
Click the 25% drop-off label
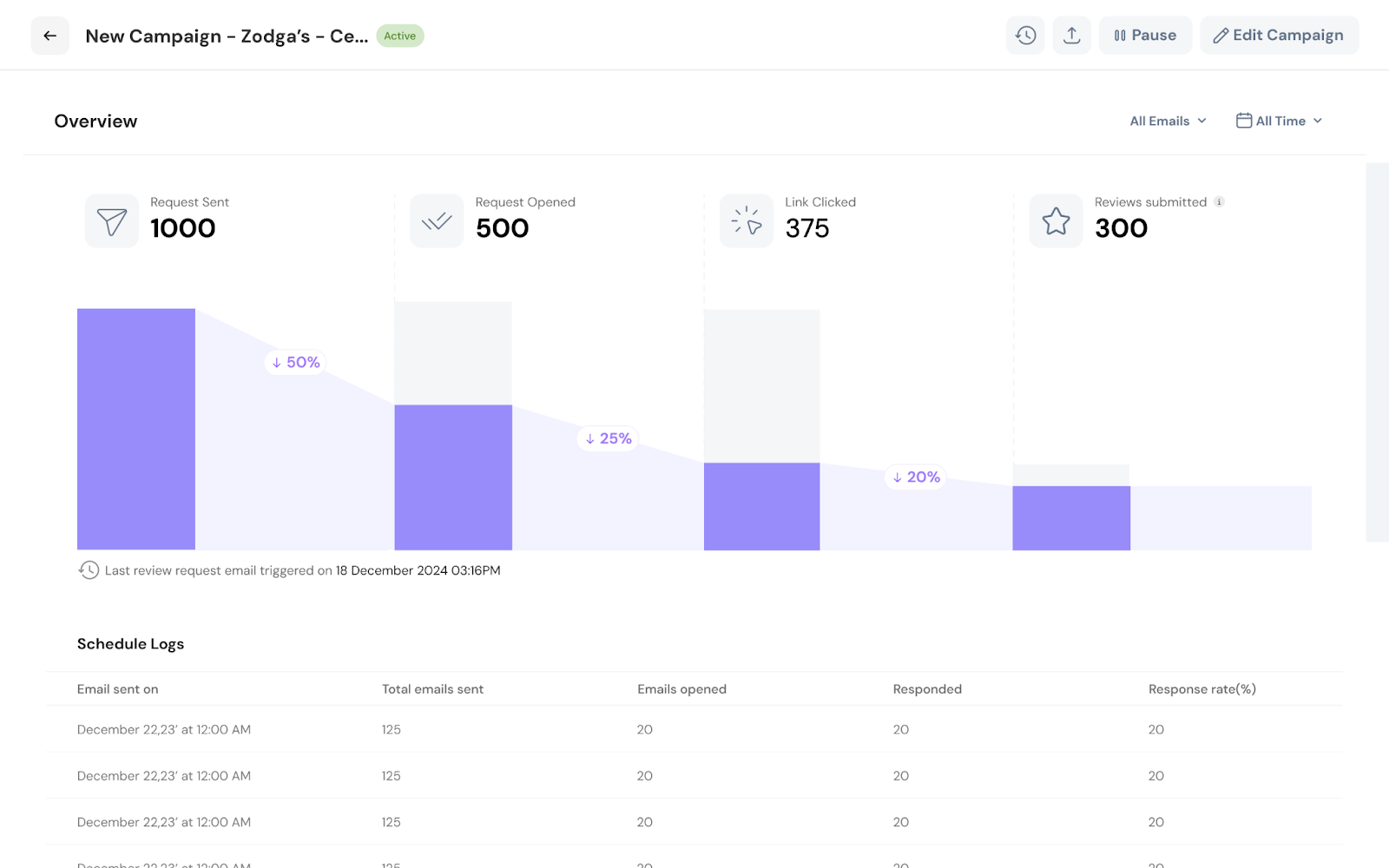pyautogui.click(x=609, y=438)
